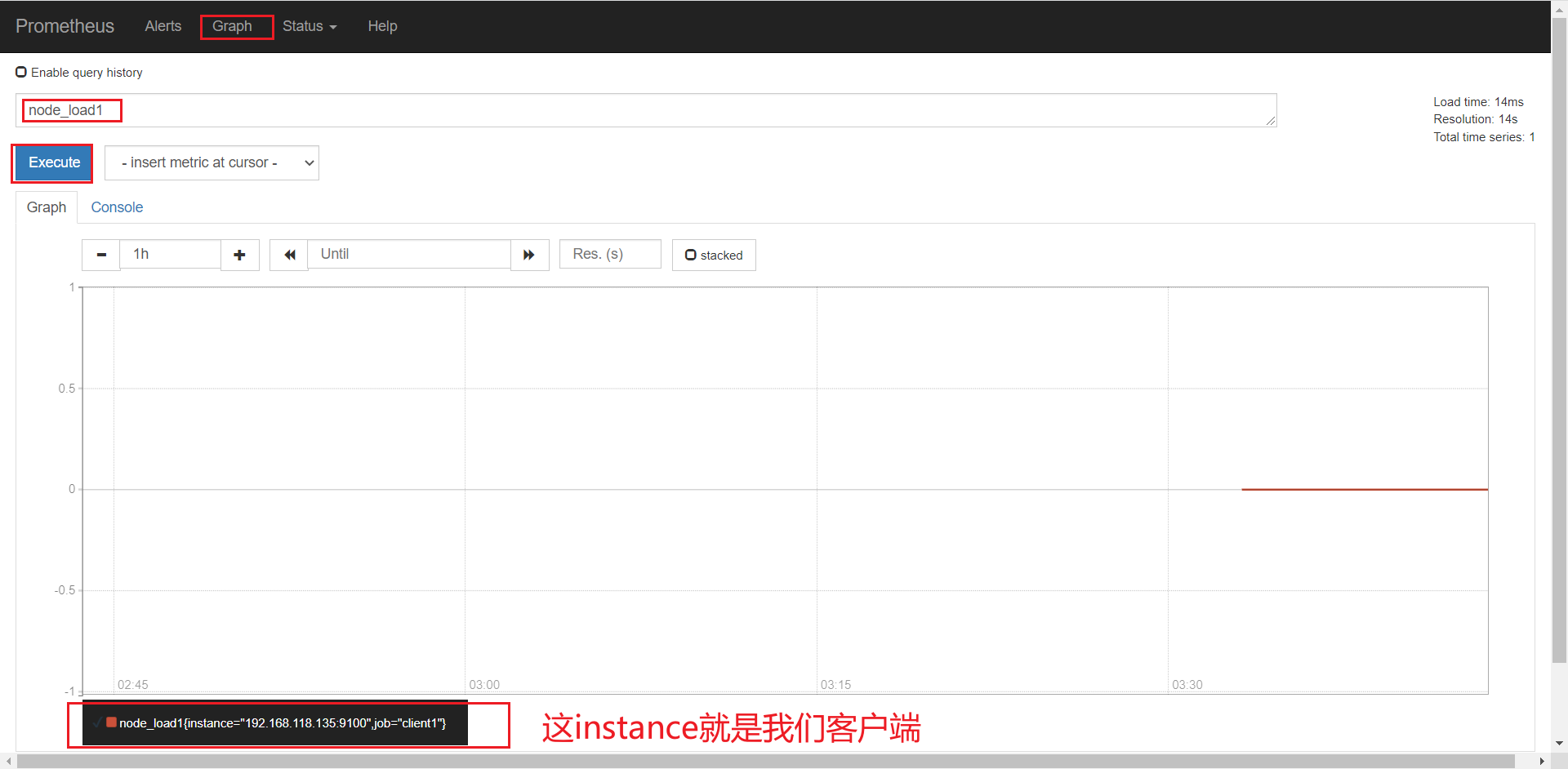This screenshot has height=769, width=1568.
Task: Switch to the Console tab
Action: click(117, 207)
